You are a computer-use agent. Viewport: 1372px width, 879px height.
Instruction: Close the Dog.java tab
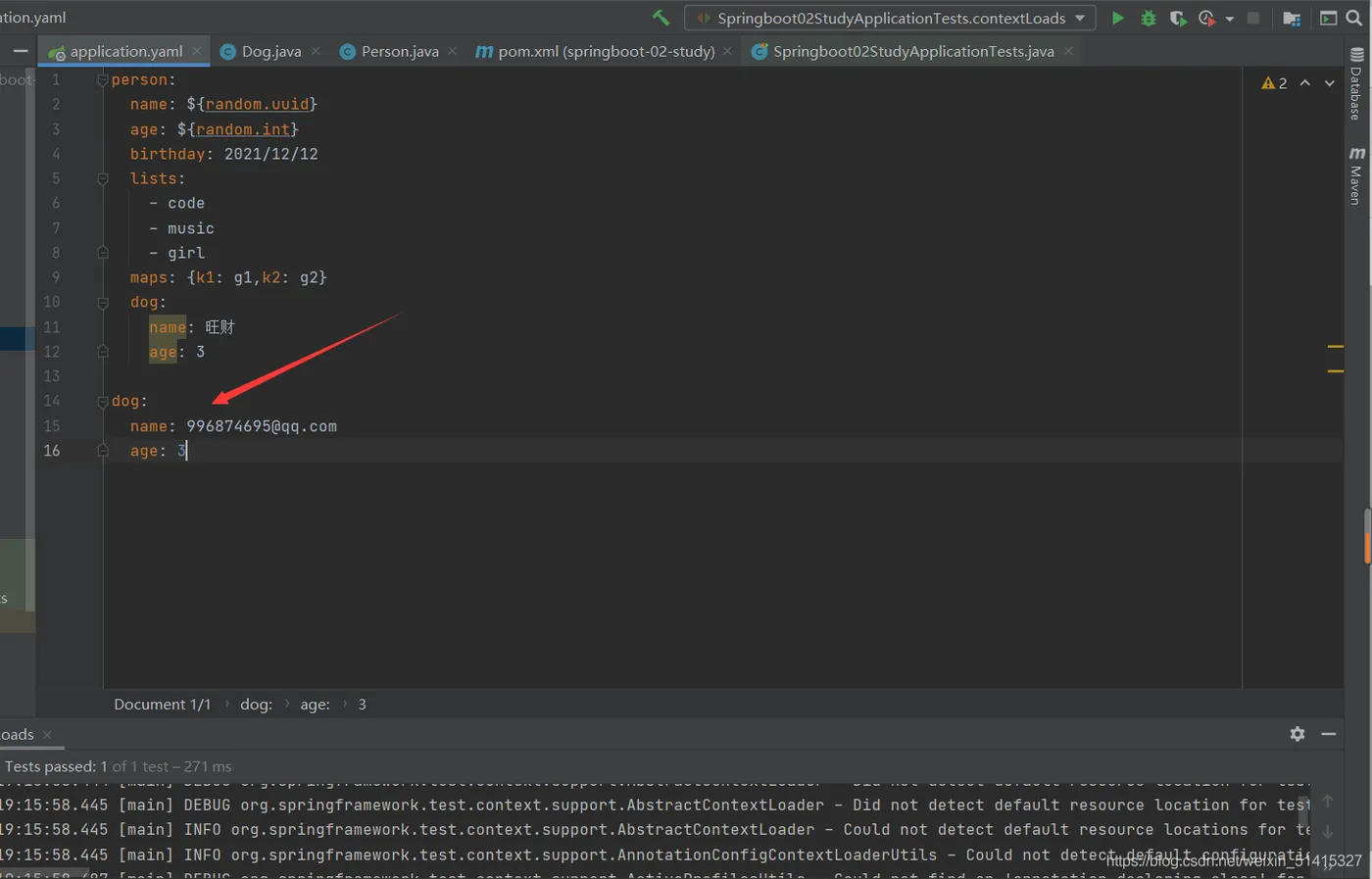click(x=316, y=51)
